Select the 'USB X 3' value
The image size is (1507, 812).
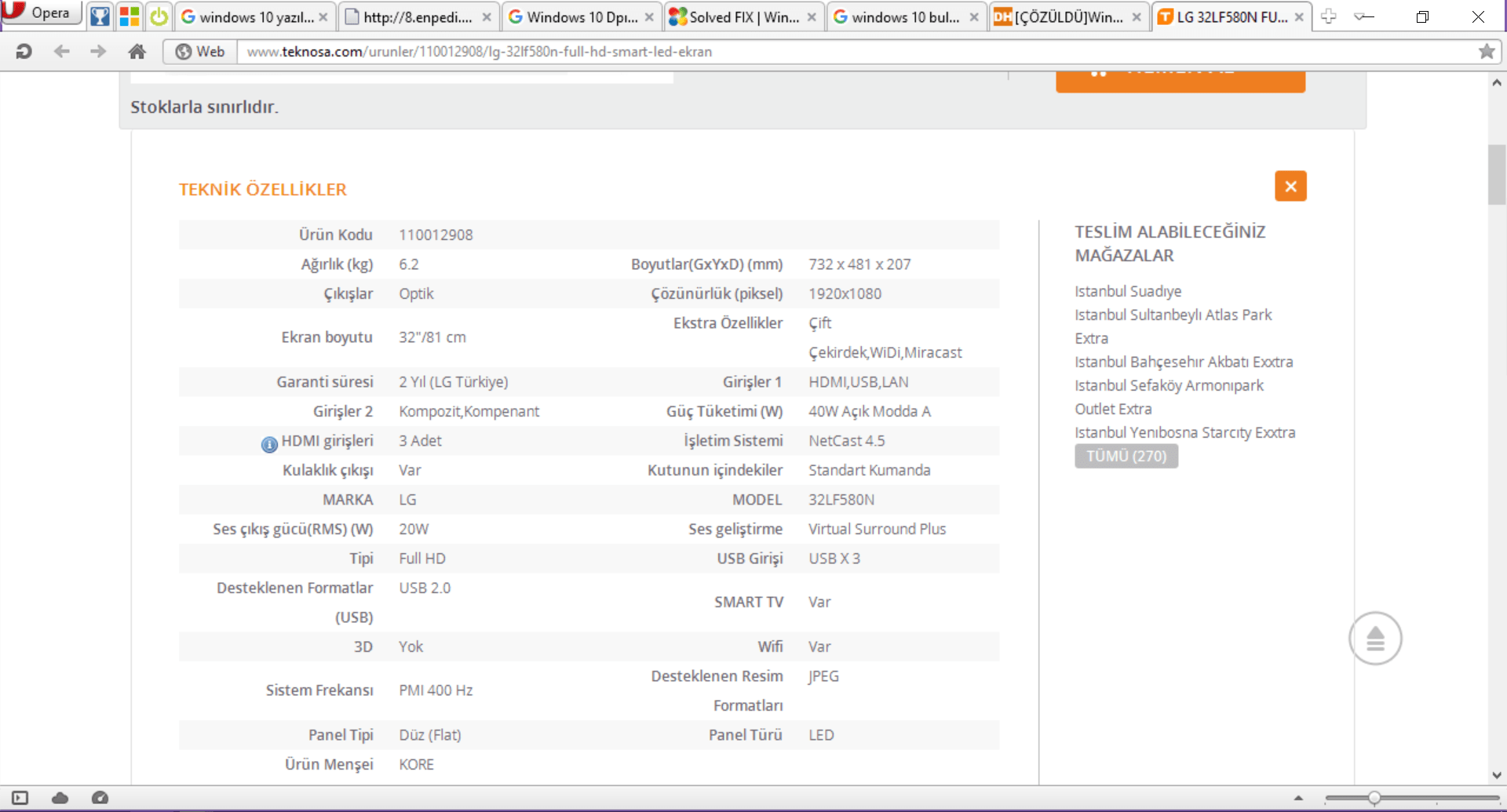click(834, 559)
